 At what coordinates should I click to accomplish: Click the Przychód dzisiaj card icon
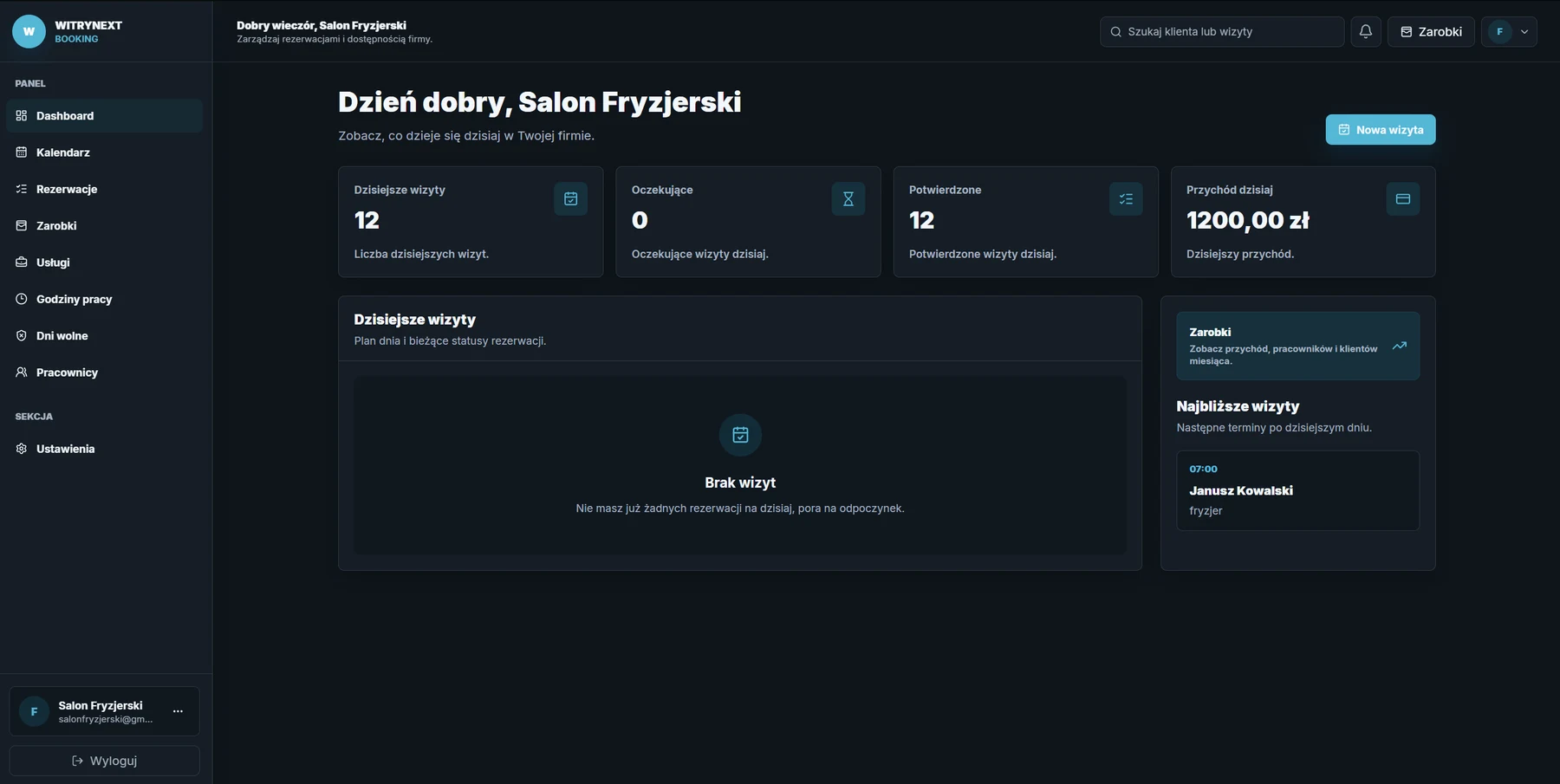click(x=1403, y=199)
